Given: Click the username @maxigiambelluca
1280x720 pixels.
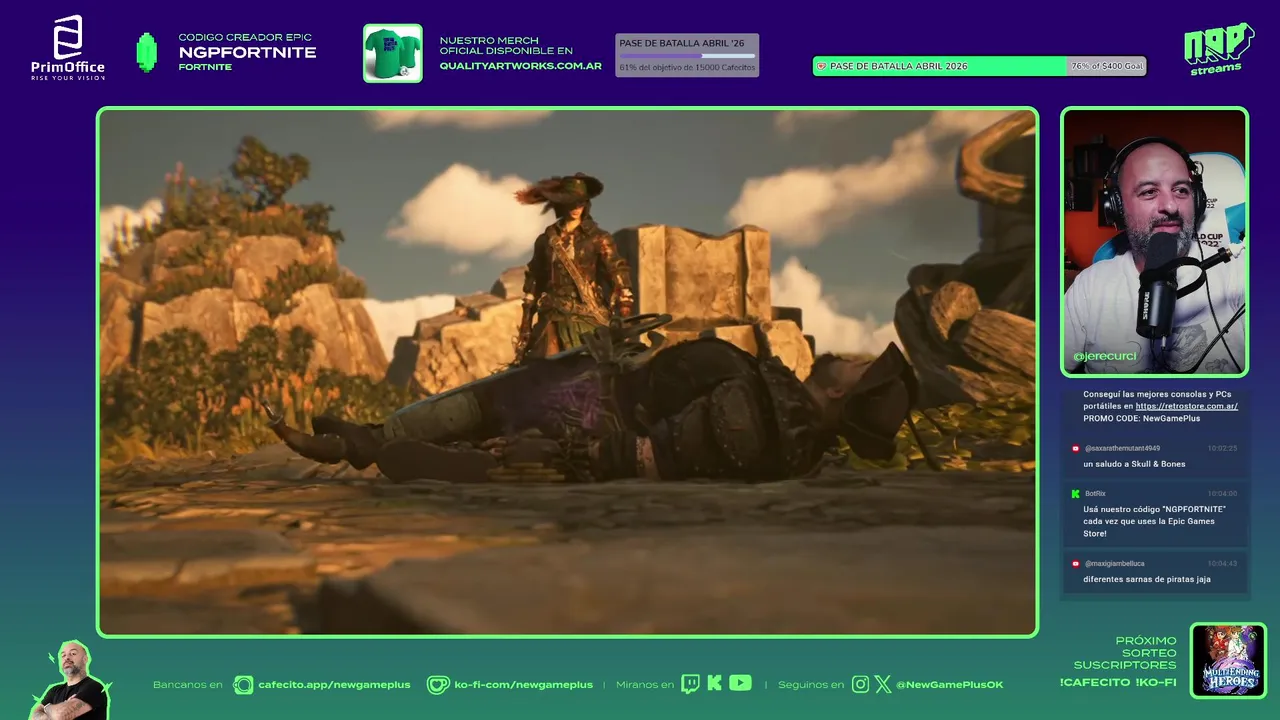Looking at the screenshot, I should coord(1115,563).
